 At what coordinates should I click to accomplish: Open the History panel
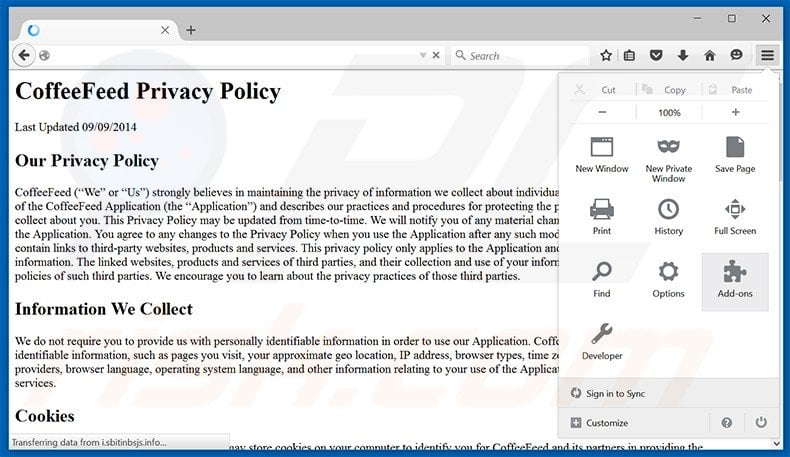coord(669,217)
